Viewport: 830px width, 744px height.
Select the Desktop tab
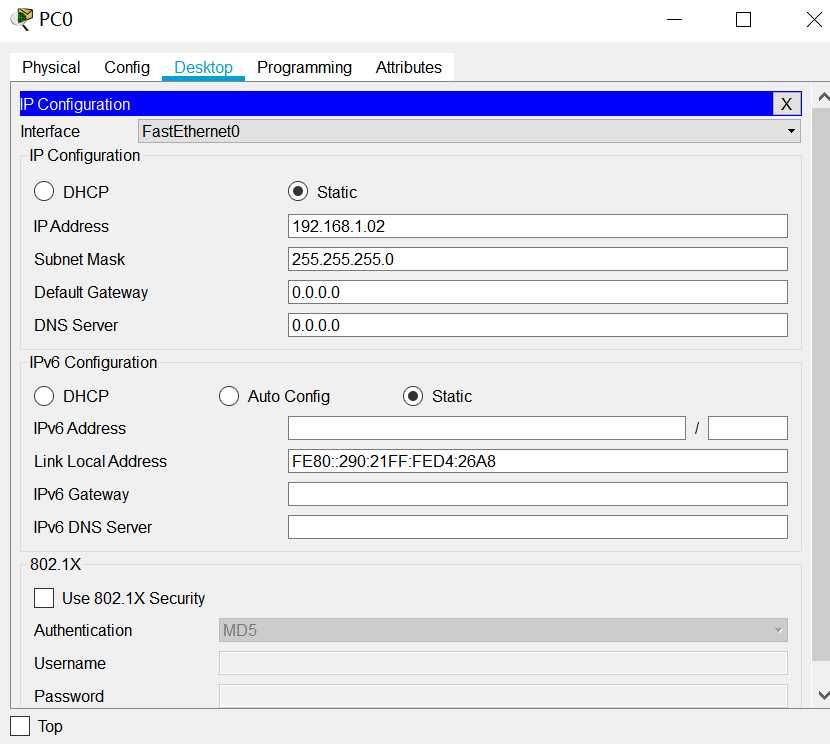coord(203,67)
